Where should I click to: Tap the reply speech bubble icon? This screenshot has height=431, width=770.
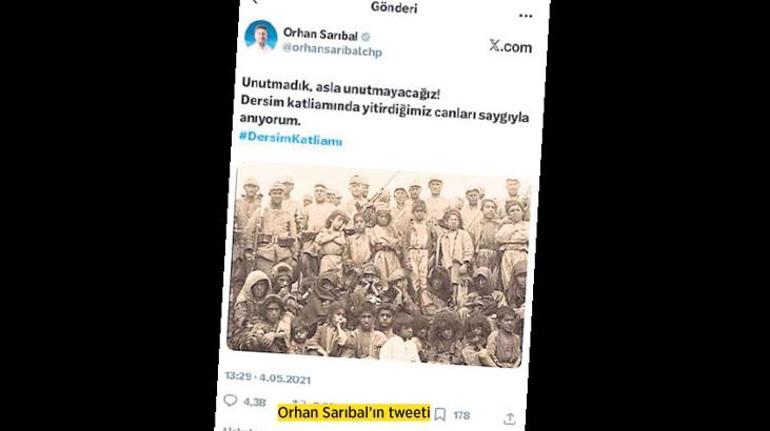click(230, 400)
